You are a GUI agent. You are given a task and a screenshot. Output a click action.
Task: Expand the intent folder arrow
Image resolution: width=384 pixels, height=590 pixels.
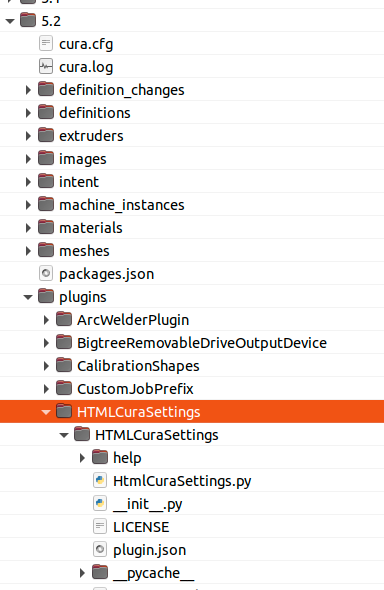(x=28, y=182)
